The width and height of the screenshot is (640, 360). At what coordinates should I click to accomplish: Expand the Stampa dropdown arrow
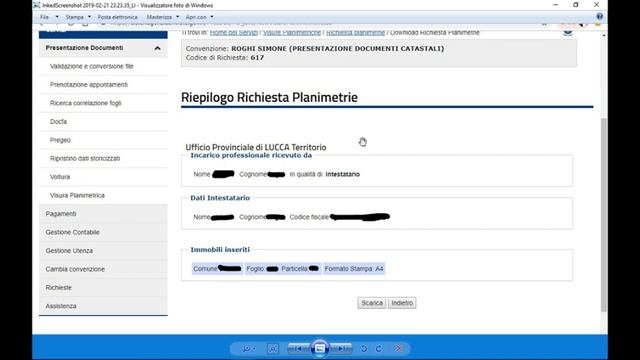point(89,17)
